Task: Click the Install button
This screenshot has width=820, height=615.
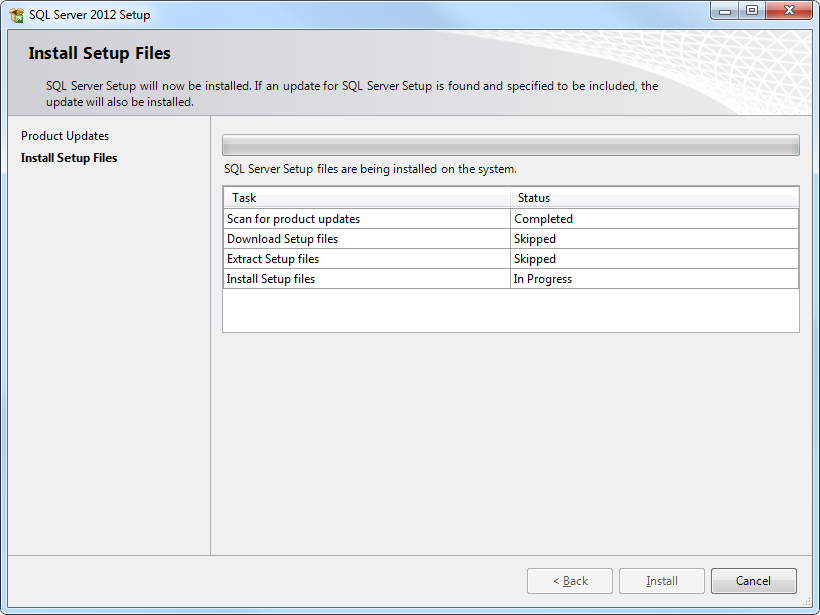Action: [x=661, y=581]
